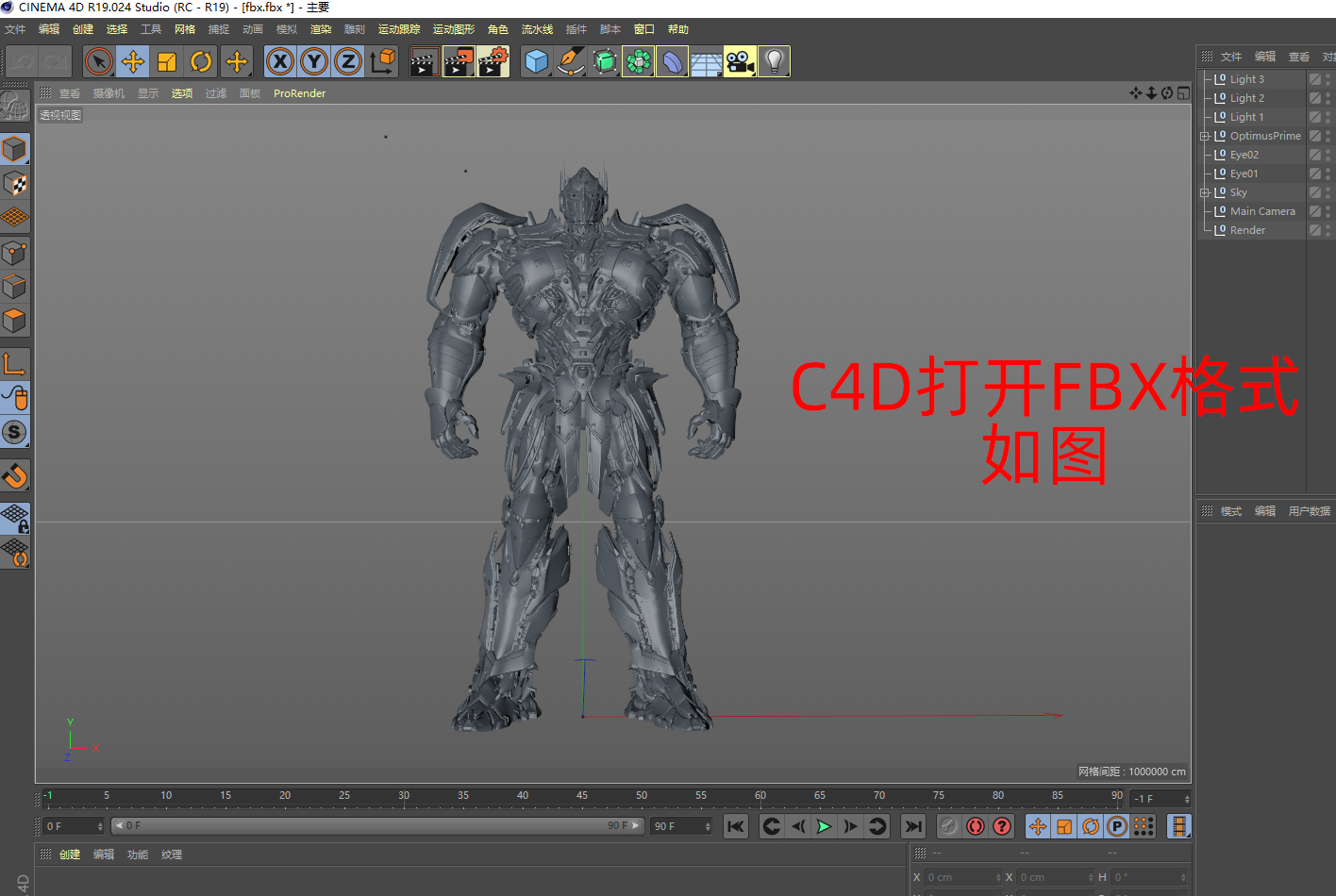Toggle Y axis lock
The width and height of the screenshot is (1336, 896).
point(314,62)
